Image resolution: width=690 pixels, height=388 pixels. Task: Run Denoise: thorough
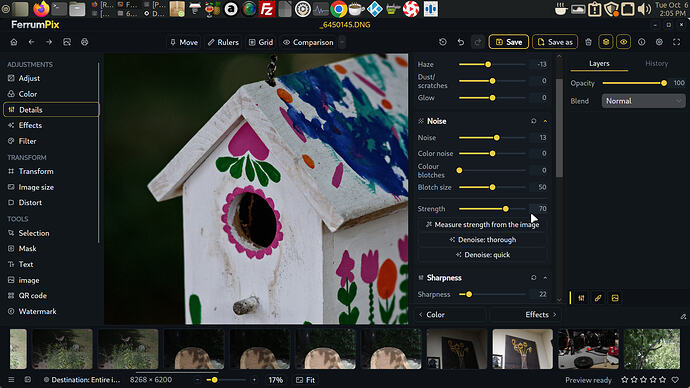[x=482, y=240]
